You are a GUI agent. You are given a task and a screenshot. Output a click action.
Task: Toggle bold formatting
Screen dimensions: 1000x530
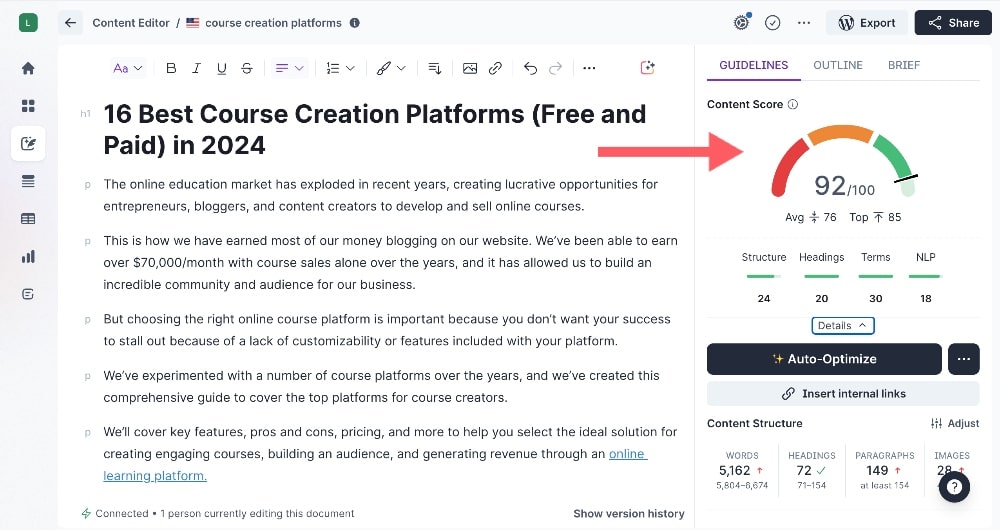(171, 68)
